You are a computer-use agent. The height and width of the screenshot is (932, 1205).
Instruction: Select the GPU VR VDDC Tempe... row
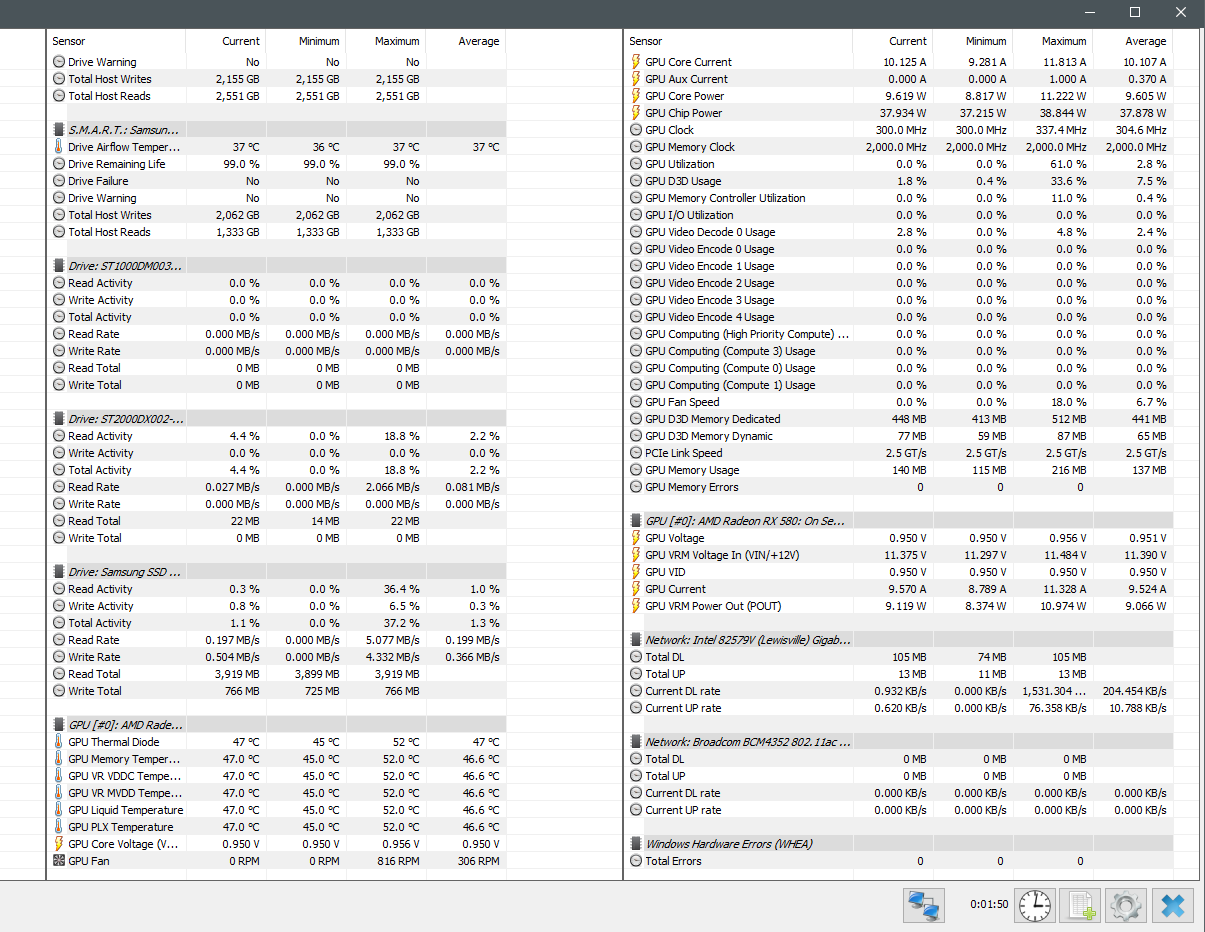pyautogui.click(x=277, y=776)
